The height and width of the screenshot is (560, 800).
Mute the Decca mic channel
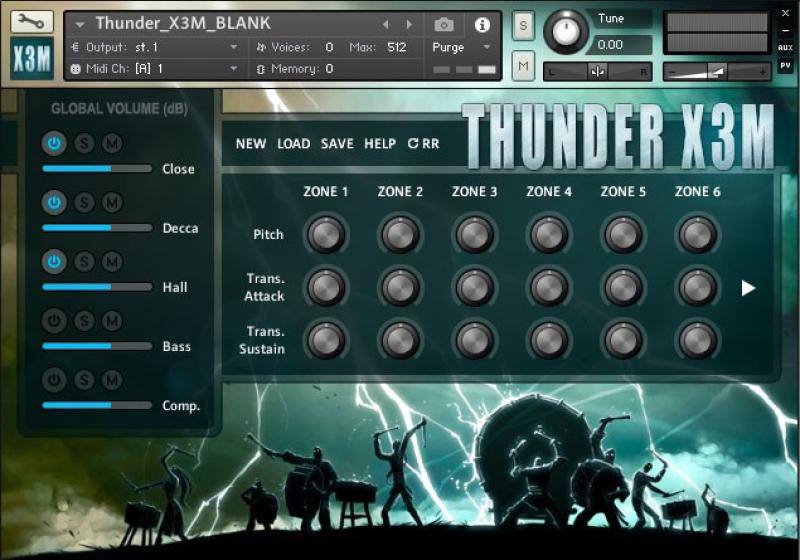coord(112,202)
